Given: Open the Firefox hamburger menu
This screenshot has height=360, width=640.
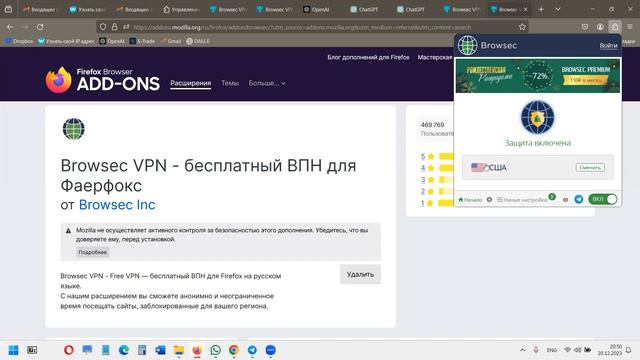Looking at the screenshot, I should pyautogui.click(x=630, y=27).
